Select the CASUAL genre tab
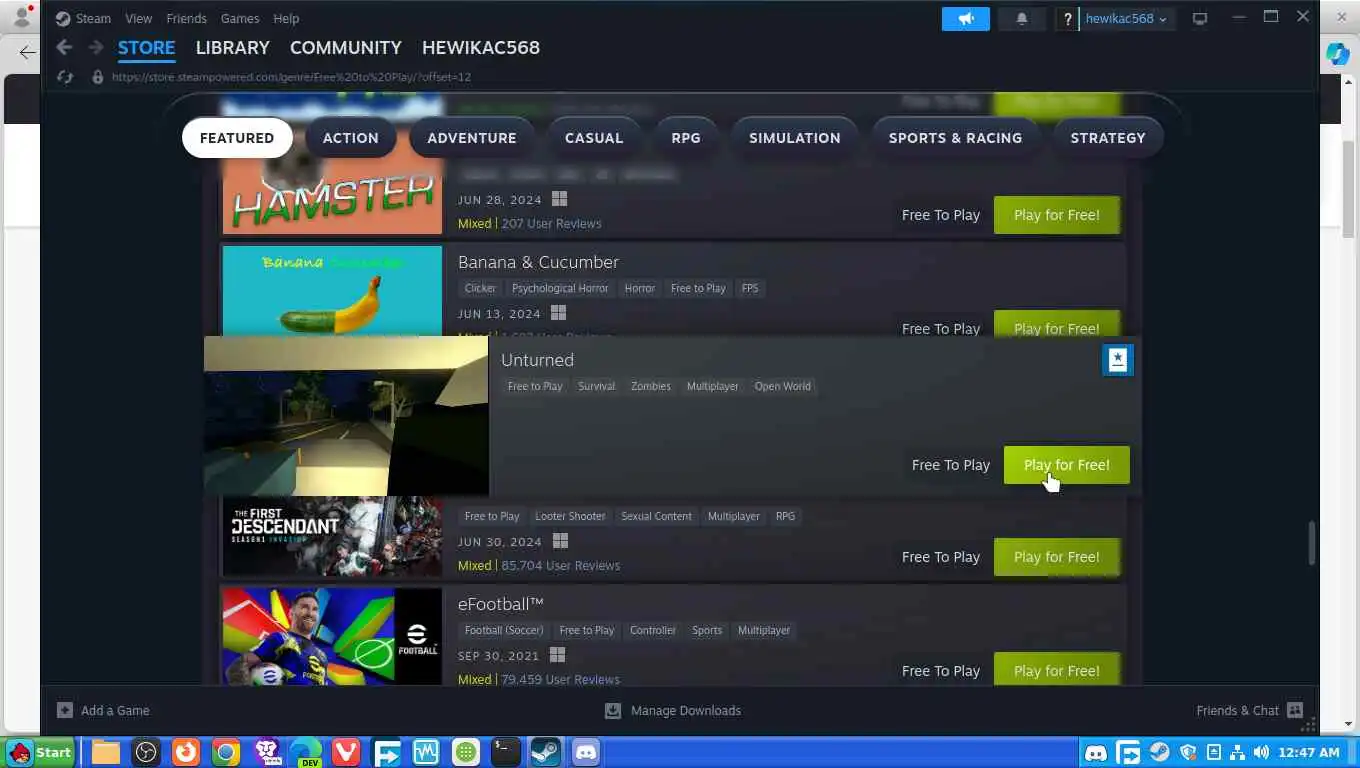The height and width of the screenshot is (768, 1360). coord(594,138)
